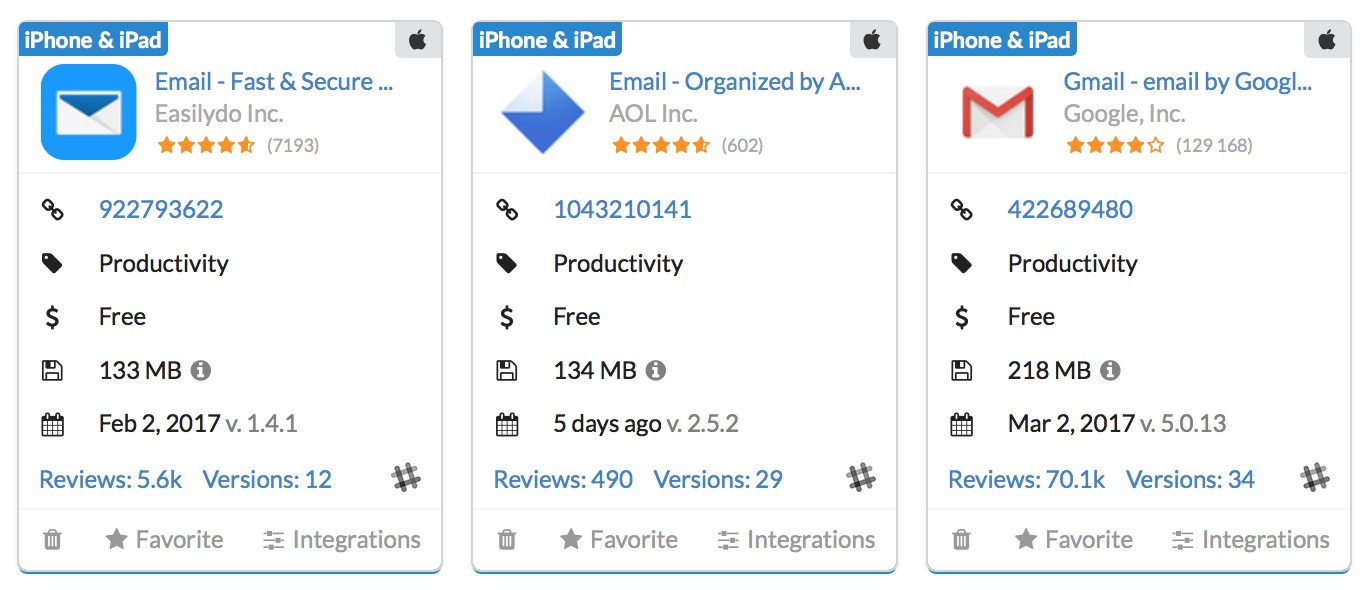This screenshot has height=590, width=1370.
Task: Click the Slack icon on AOL card
Action: pos(861,478)
